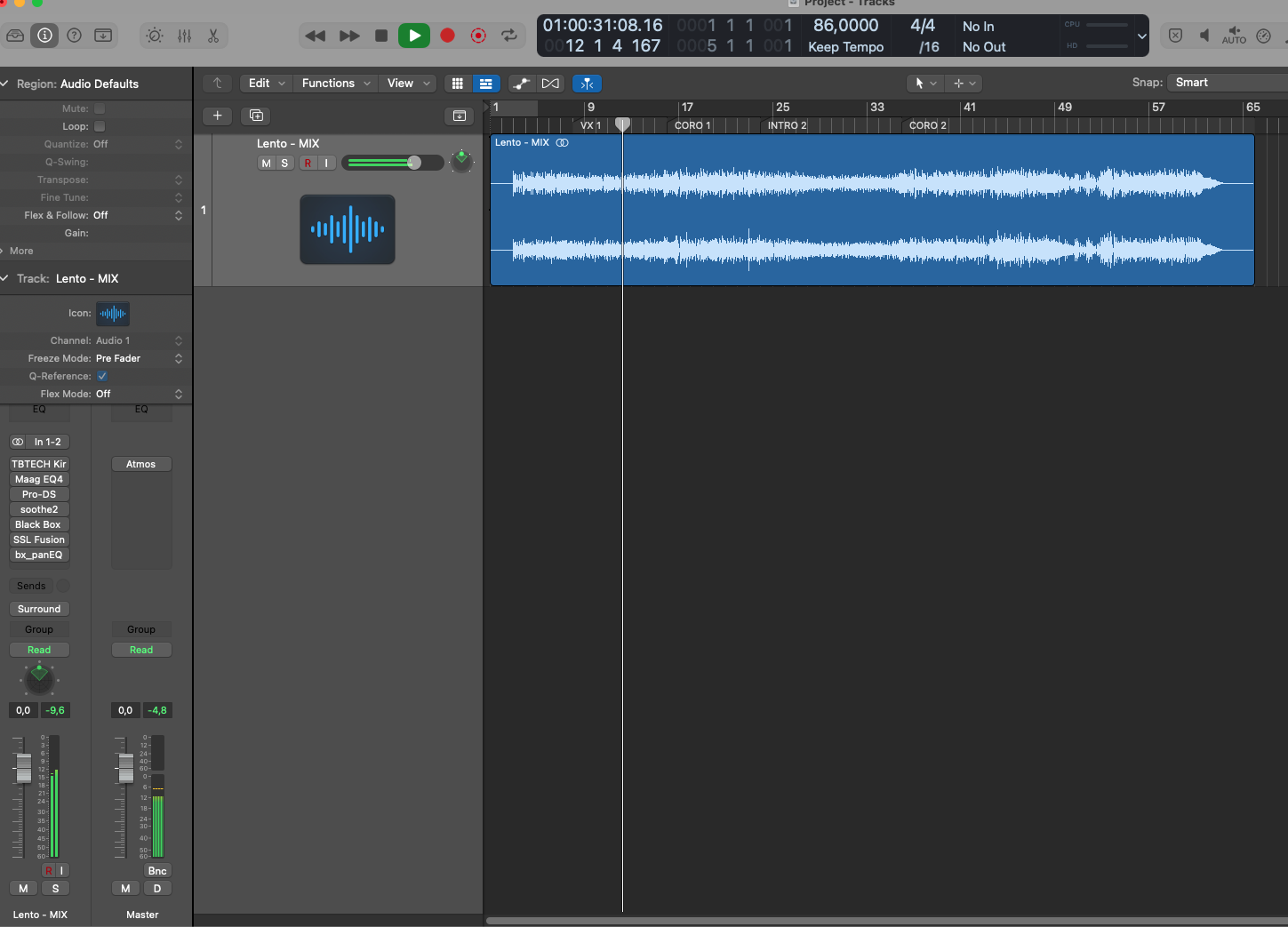The image size is (1288, 927).
Task: Toggle Catch Playhead button
Action: (587, 84)
